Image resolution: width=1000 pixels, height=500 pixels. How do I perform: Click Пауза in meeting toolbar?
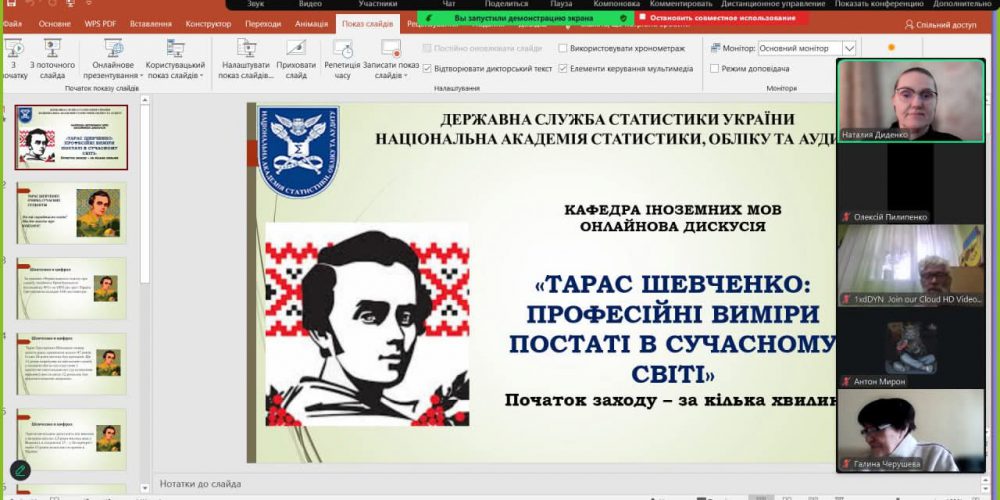561,4
